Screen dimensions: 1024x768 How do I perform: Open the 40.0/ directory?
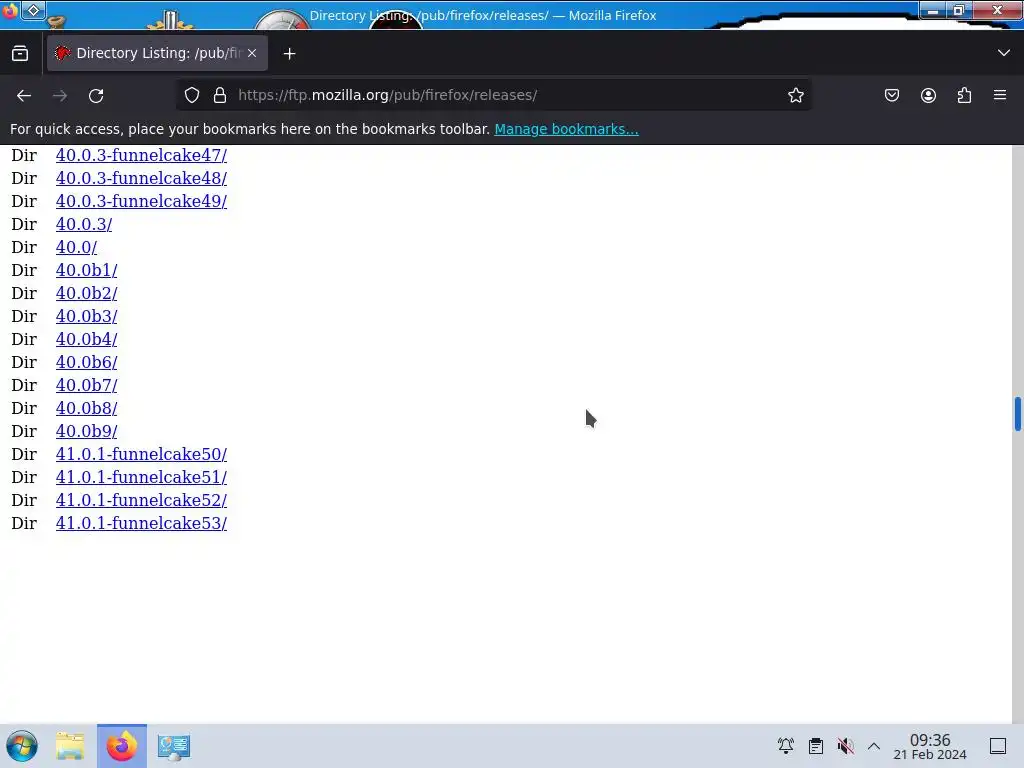click(x=76, y=248)
